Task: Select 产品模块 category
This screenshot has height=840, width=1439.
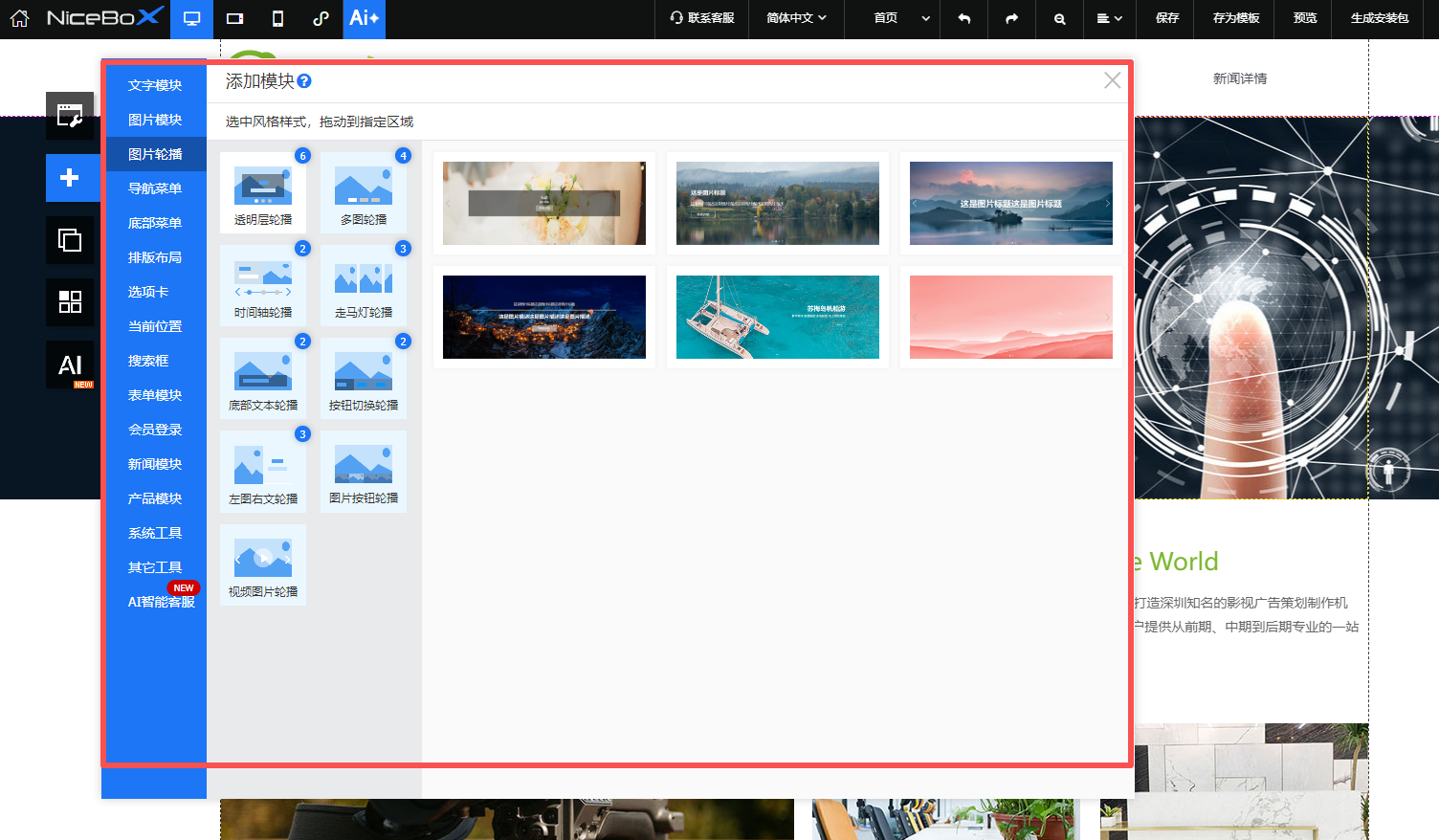Action: [x=155, y=498]
